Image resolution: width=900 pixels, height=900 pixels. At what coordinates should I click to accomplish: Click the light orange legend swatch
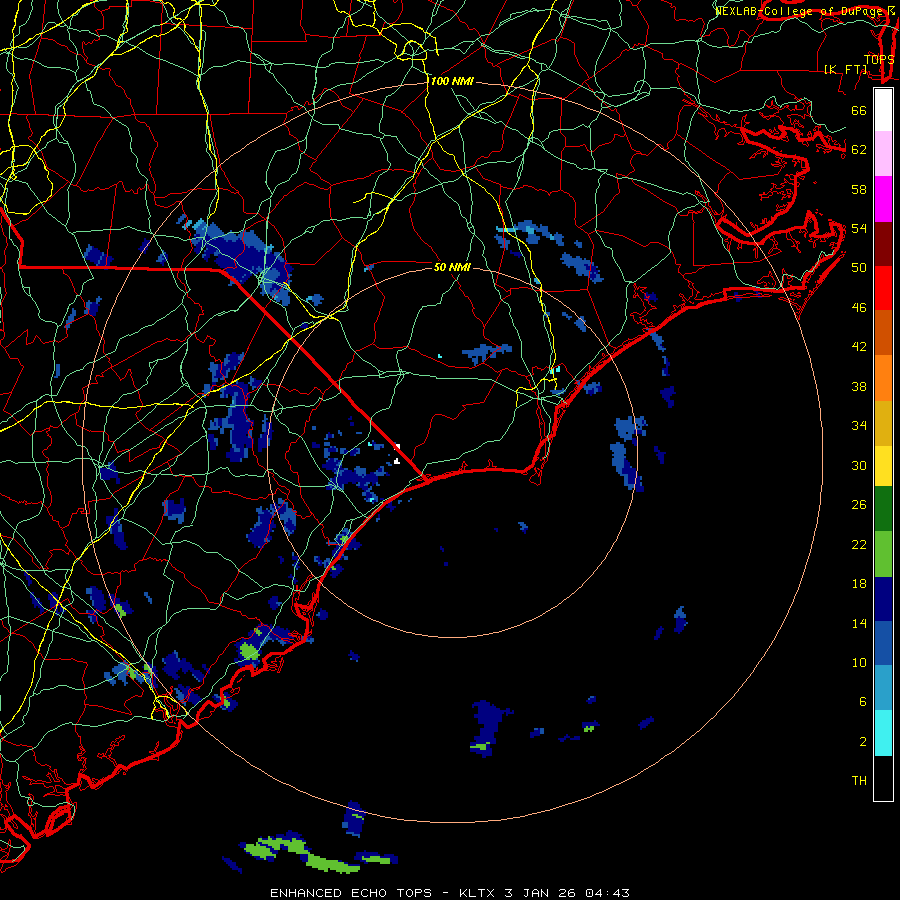coord(883,378)
